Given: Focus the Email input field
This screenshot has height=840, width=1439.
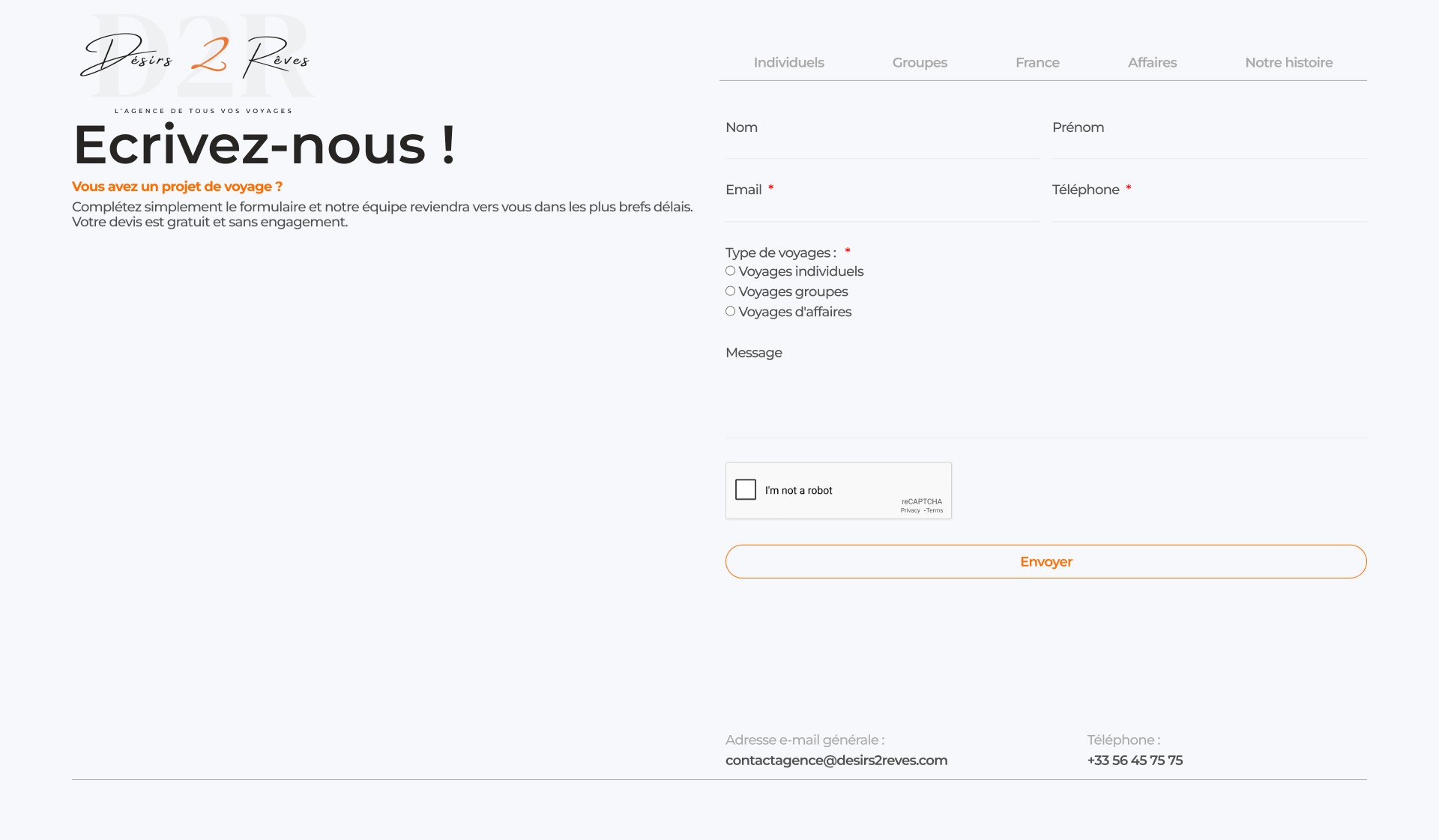Looking at the screenshot, I should pyautogui.click(x=882, y=207).
